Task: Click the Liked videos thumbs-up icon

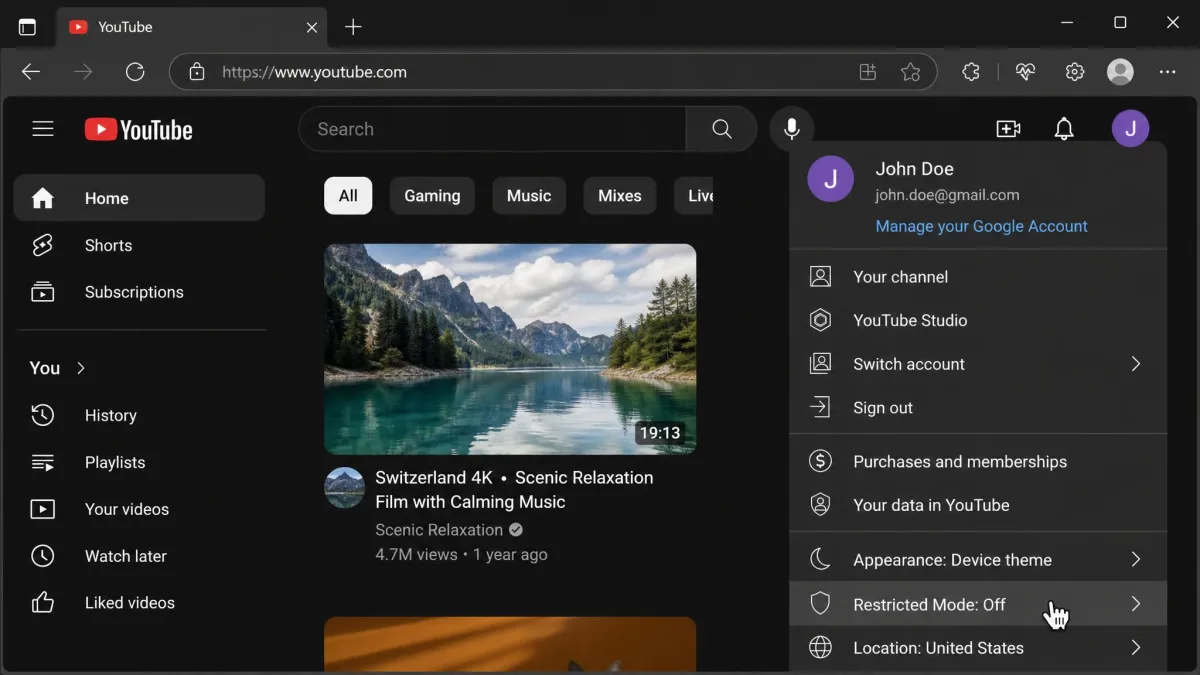Action: click(42, 603)
